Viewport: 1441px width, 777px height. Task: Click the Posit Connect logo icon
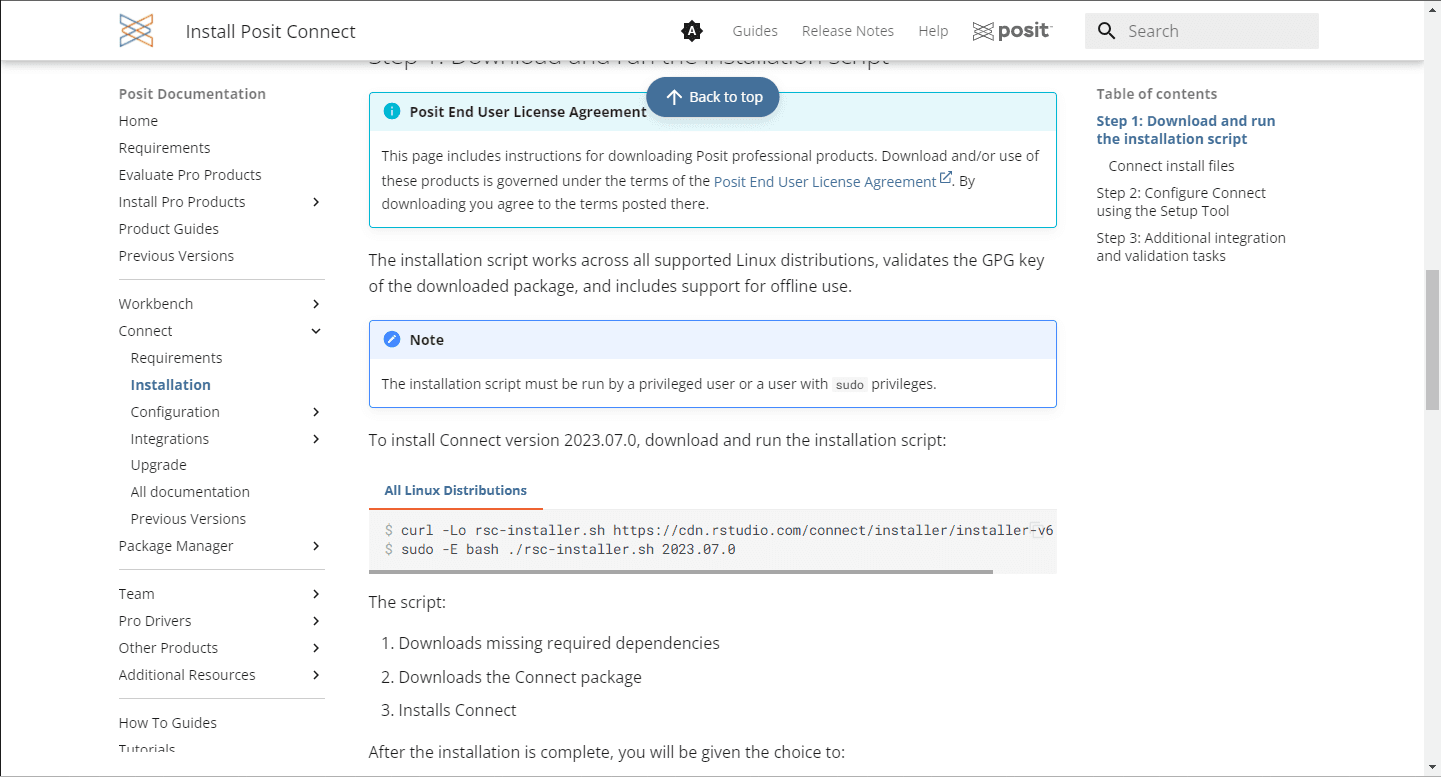point(136,31)
